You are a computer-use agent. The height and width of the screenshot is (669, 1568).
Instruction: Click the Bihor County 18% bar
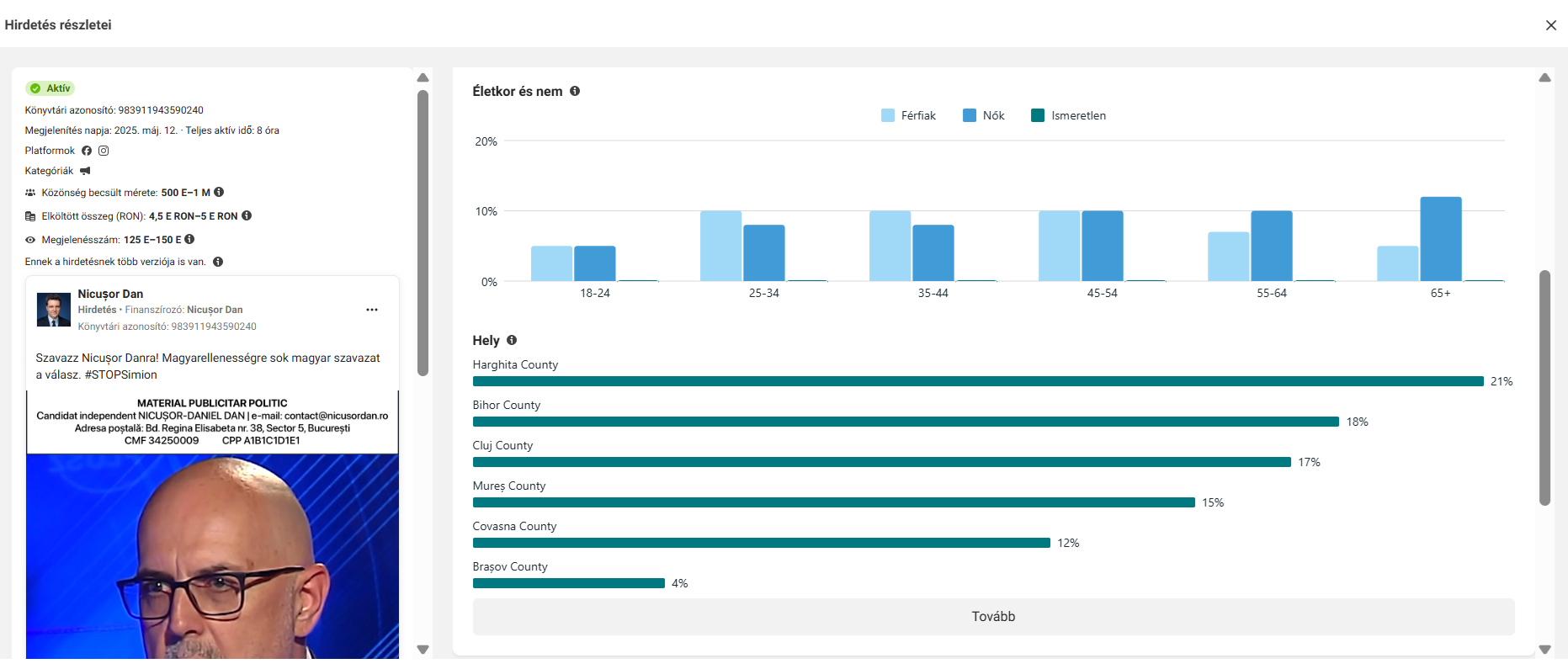pos(906,422)
